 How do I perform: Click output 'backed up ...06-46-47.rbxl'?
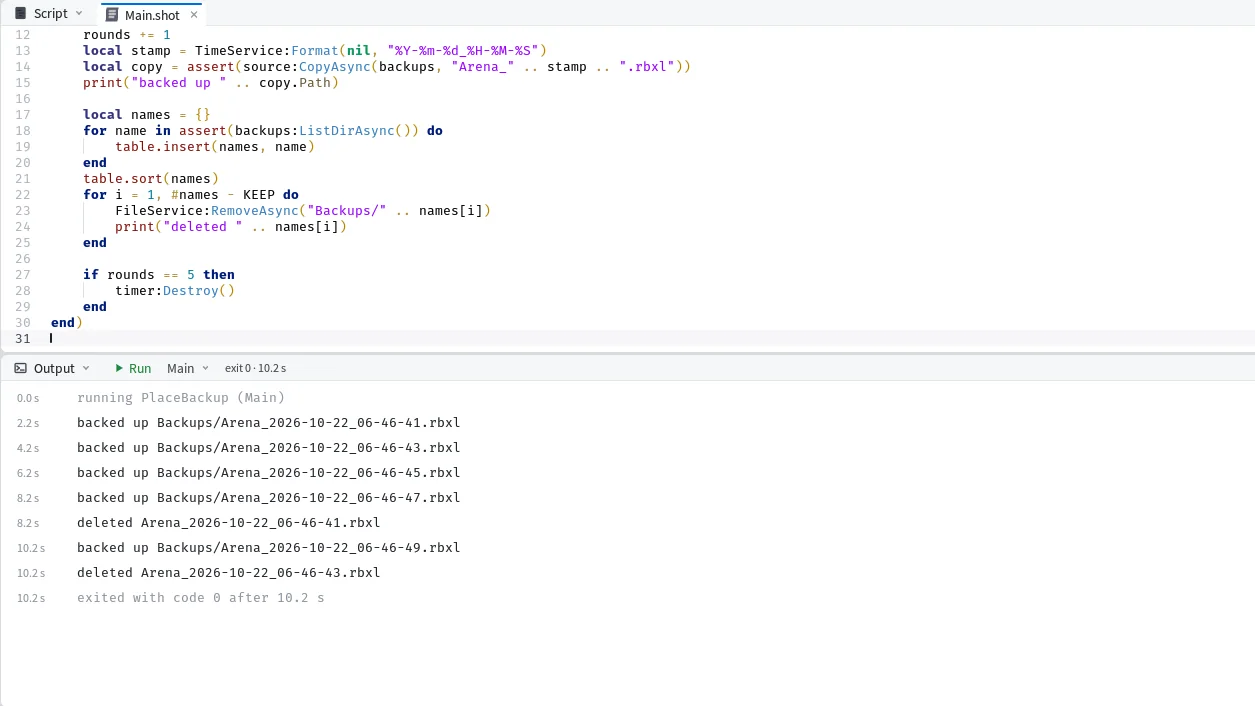(x=269, y=498)
